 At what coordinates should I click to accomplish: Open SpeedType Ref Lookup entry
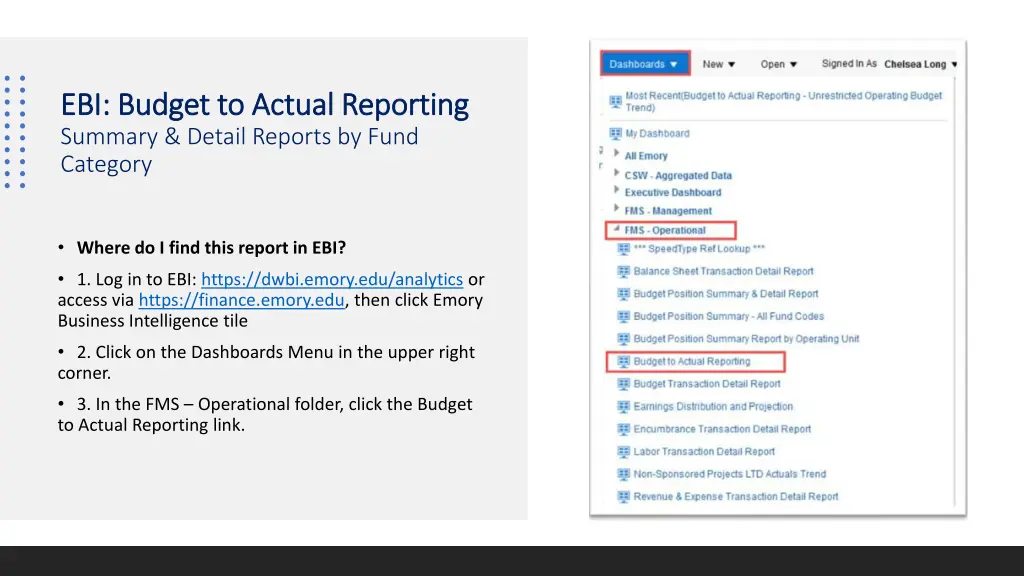click(699, 249)
